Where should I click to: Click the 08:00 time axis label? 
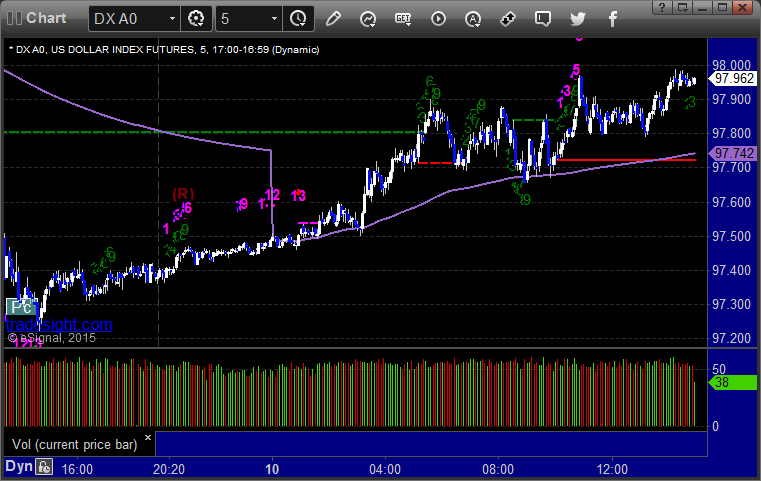click(x=498, y=469)
